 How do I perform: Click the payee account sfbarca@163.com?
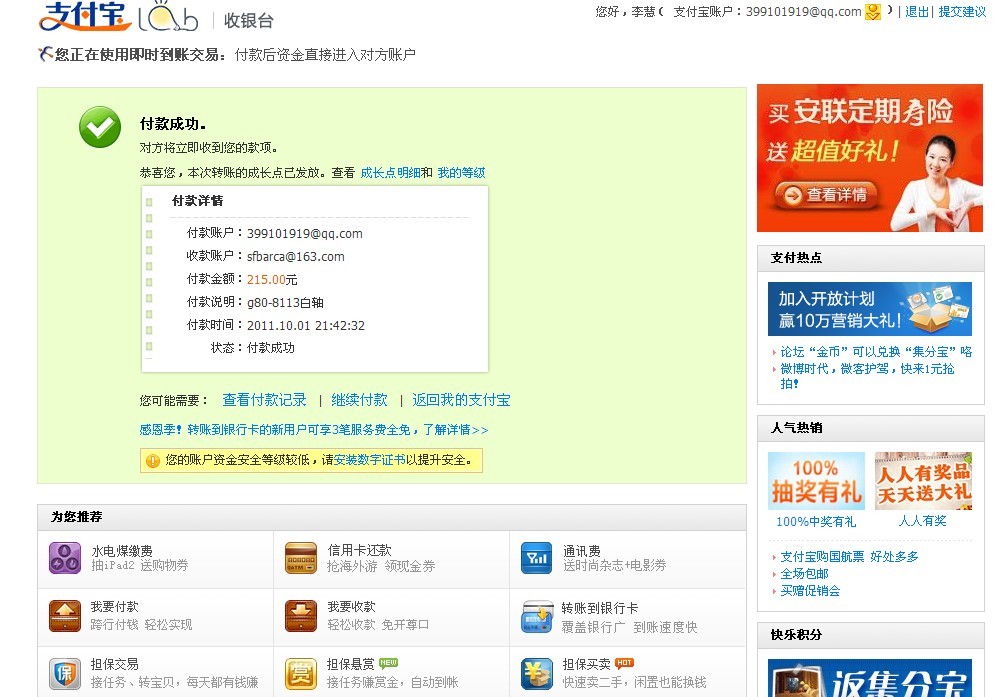(296, 257)
